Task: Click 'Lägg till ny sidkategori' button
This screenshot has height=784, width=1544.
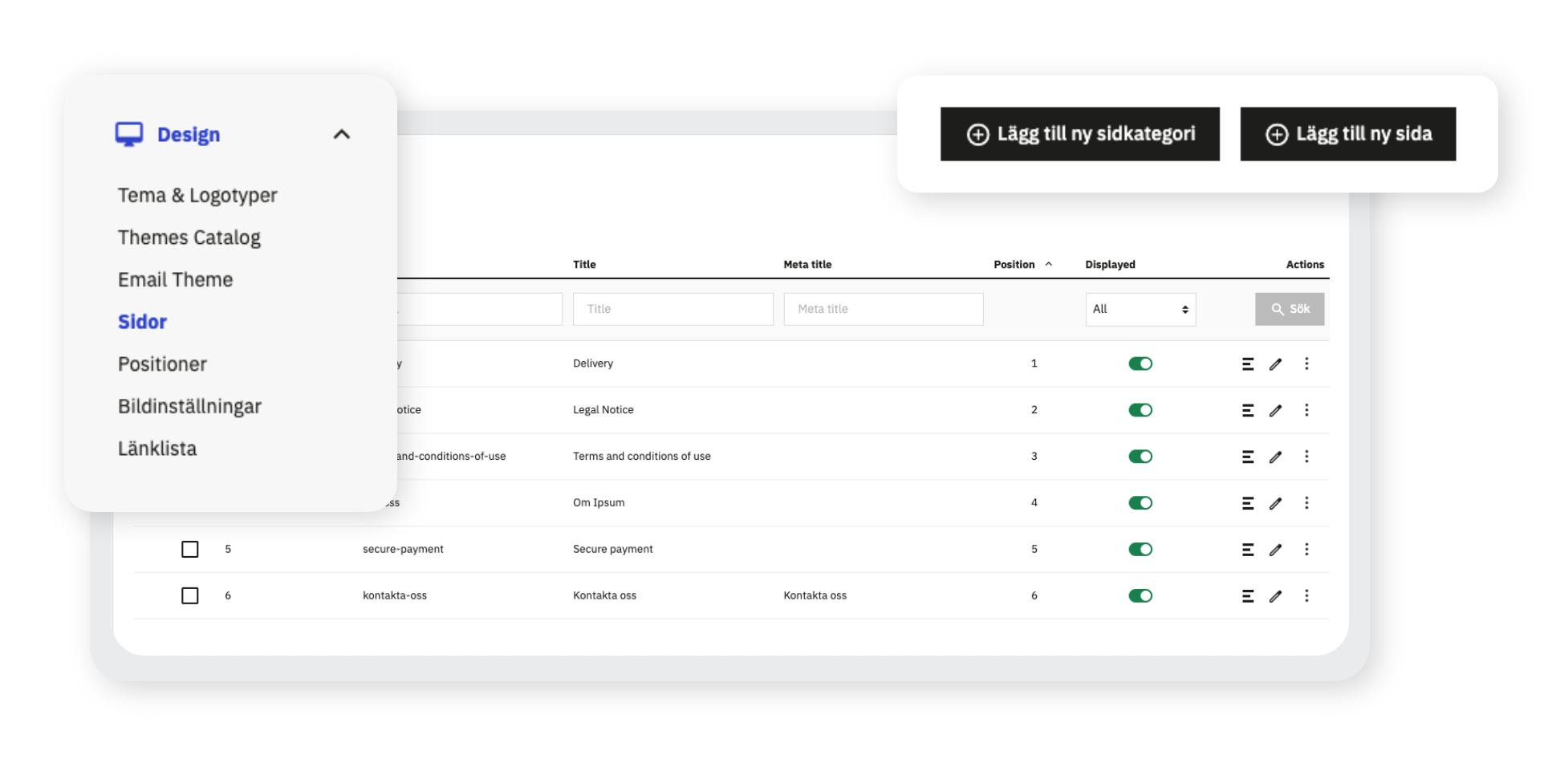Action: (1079, 134)
